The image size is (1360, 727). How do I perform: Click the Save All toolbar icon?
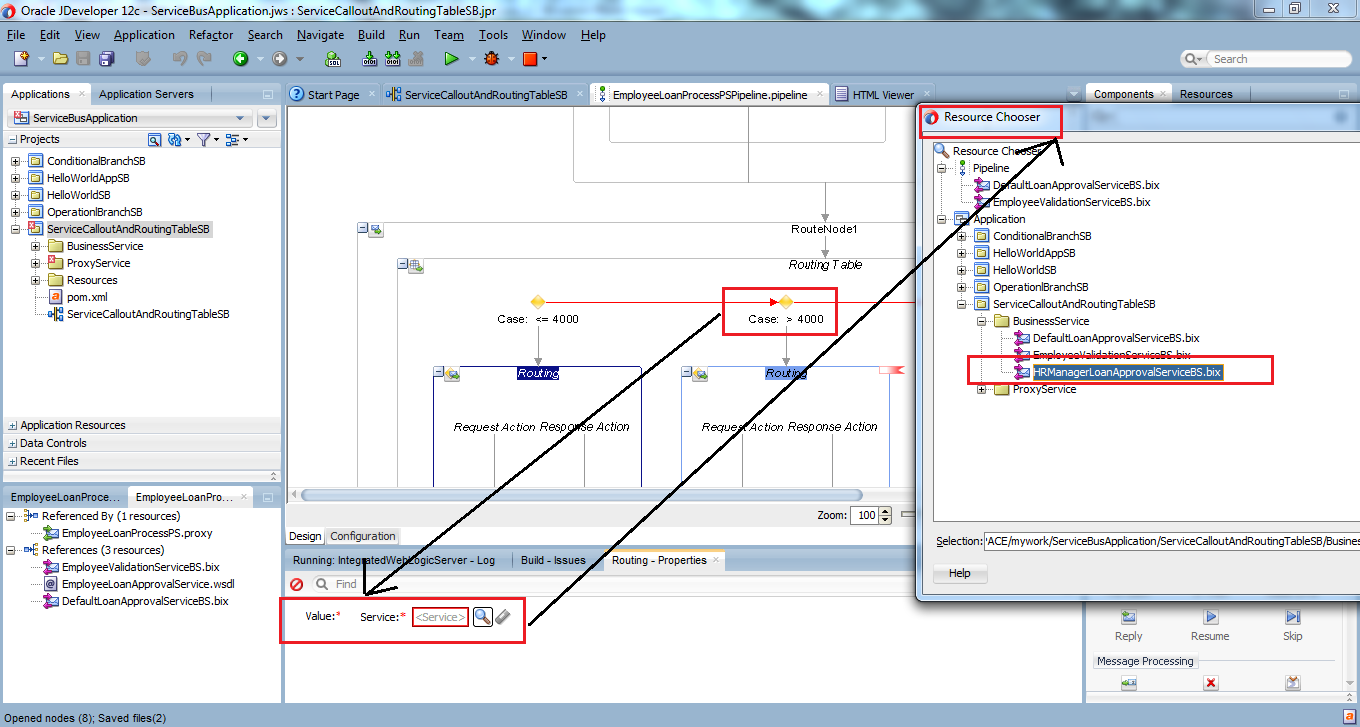click(x=105, y=59)
